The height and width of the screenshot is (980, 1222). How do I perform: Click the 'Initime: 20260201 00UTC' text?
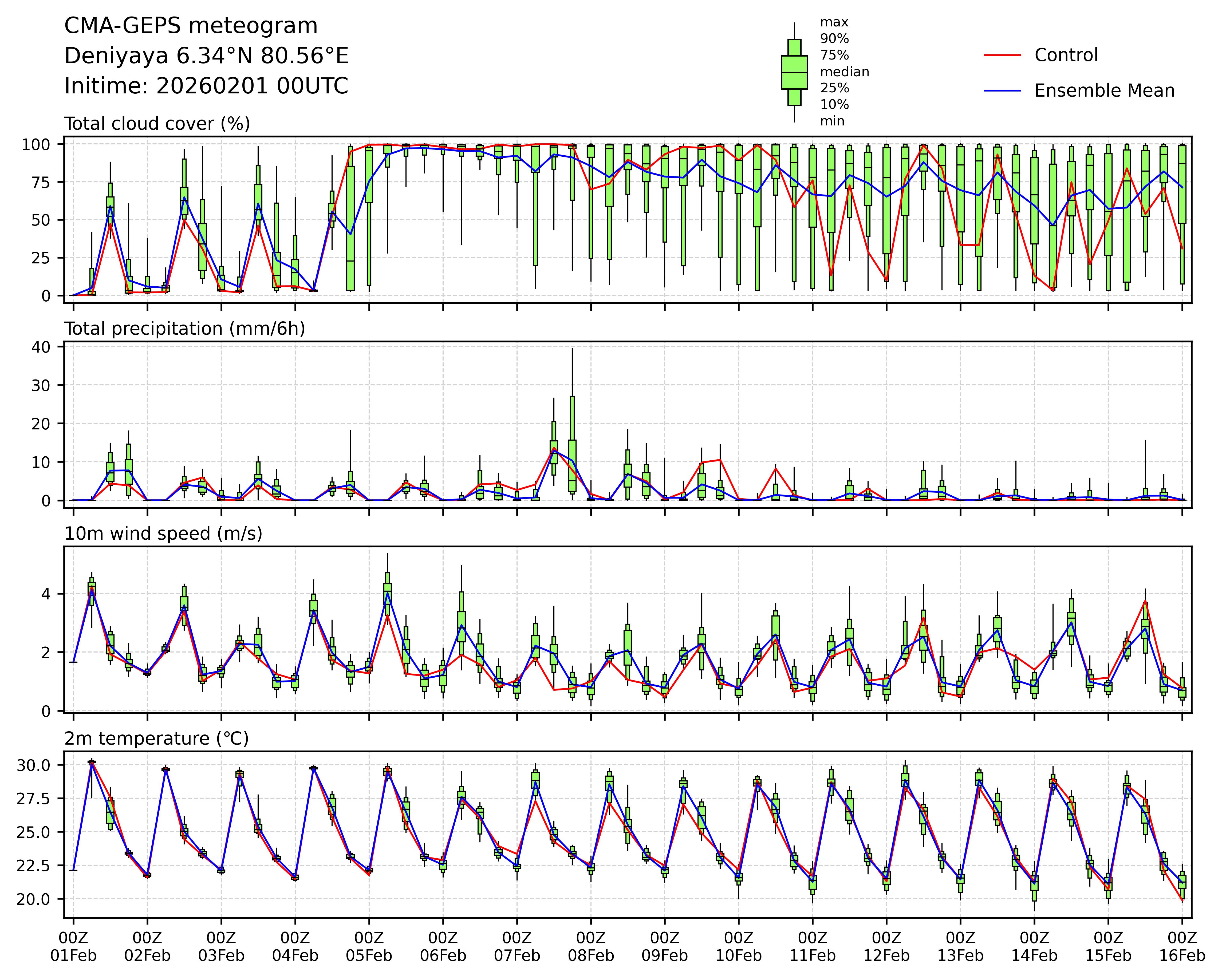click(206, 86)
